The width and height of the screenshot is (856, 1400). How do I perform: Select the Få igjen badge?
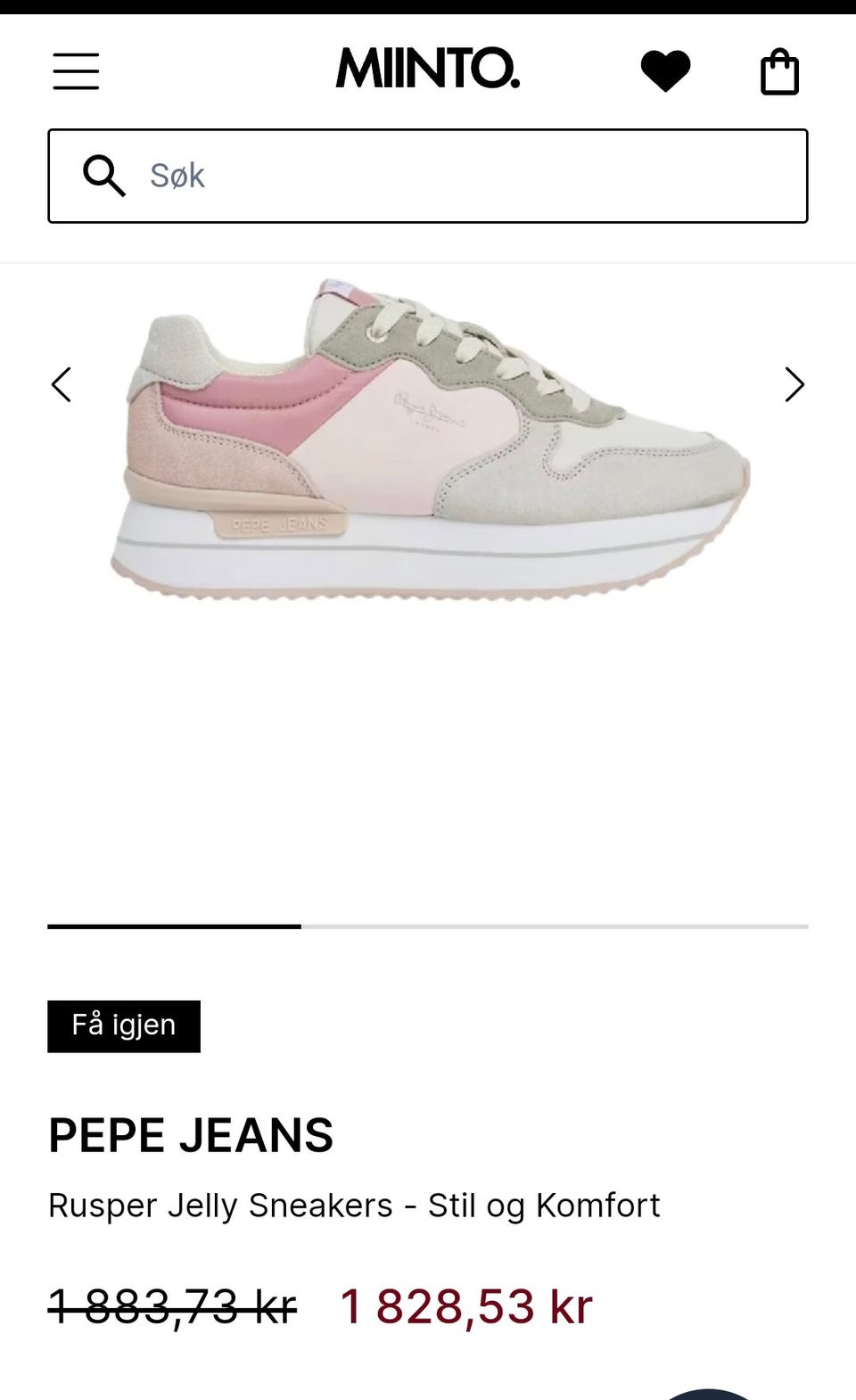124,1026
